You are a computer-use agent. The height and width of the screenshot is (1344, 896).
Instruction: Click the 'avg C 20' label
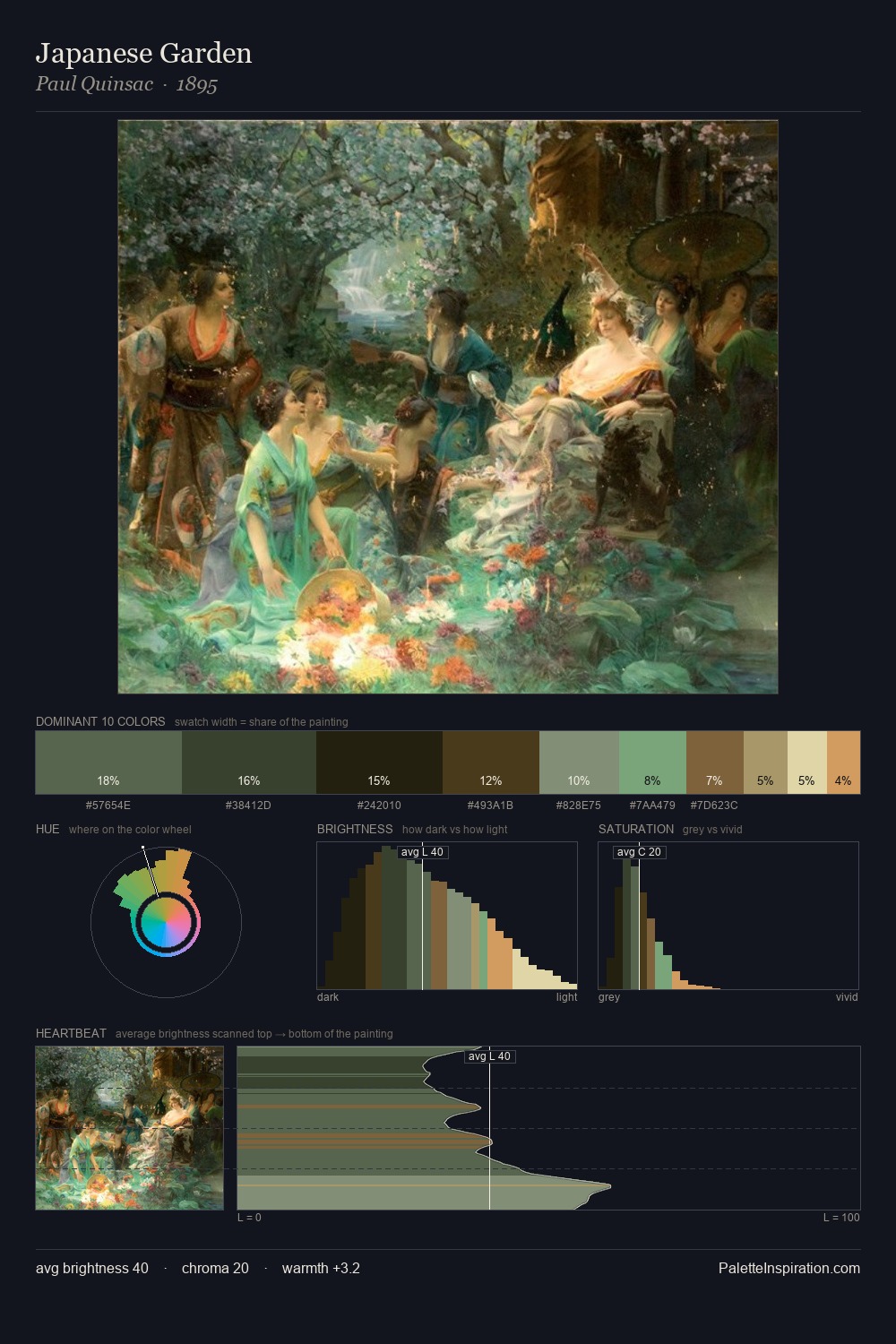click(639, 852)
